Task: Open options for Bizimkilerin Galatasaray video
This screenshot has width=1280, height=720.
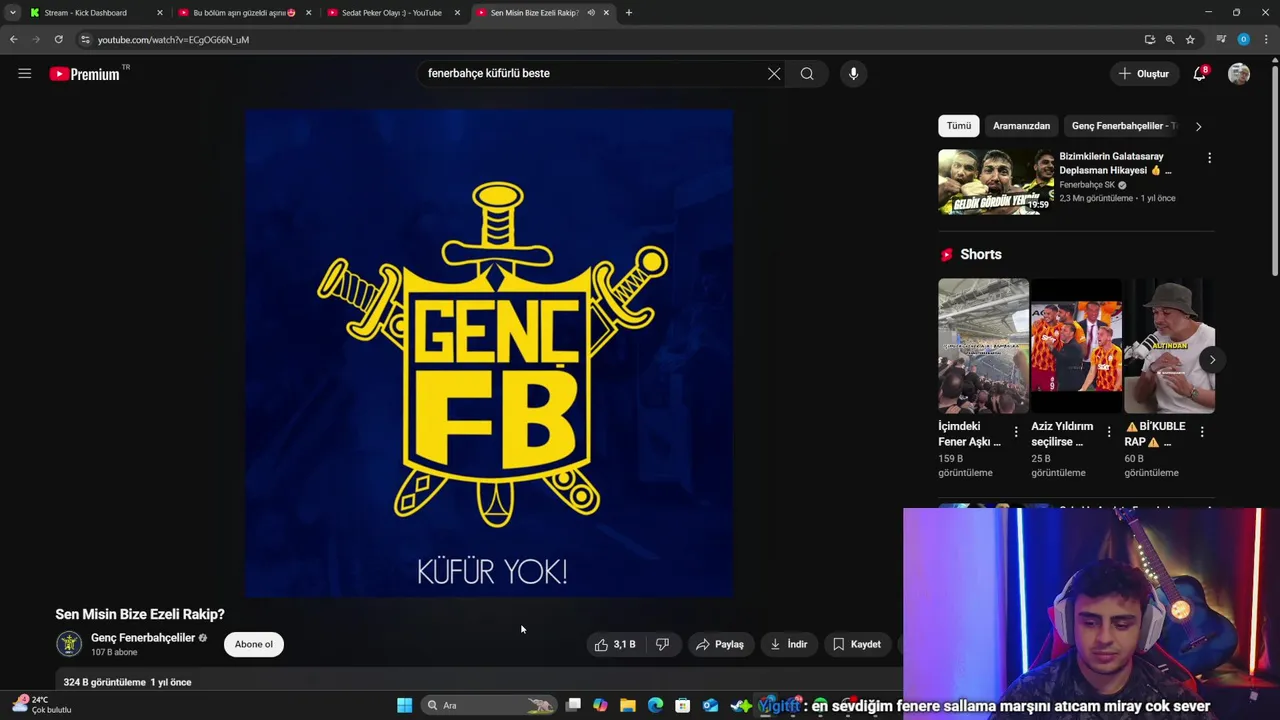Action: pos(1209,158)
